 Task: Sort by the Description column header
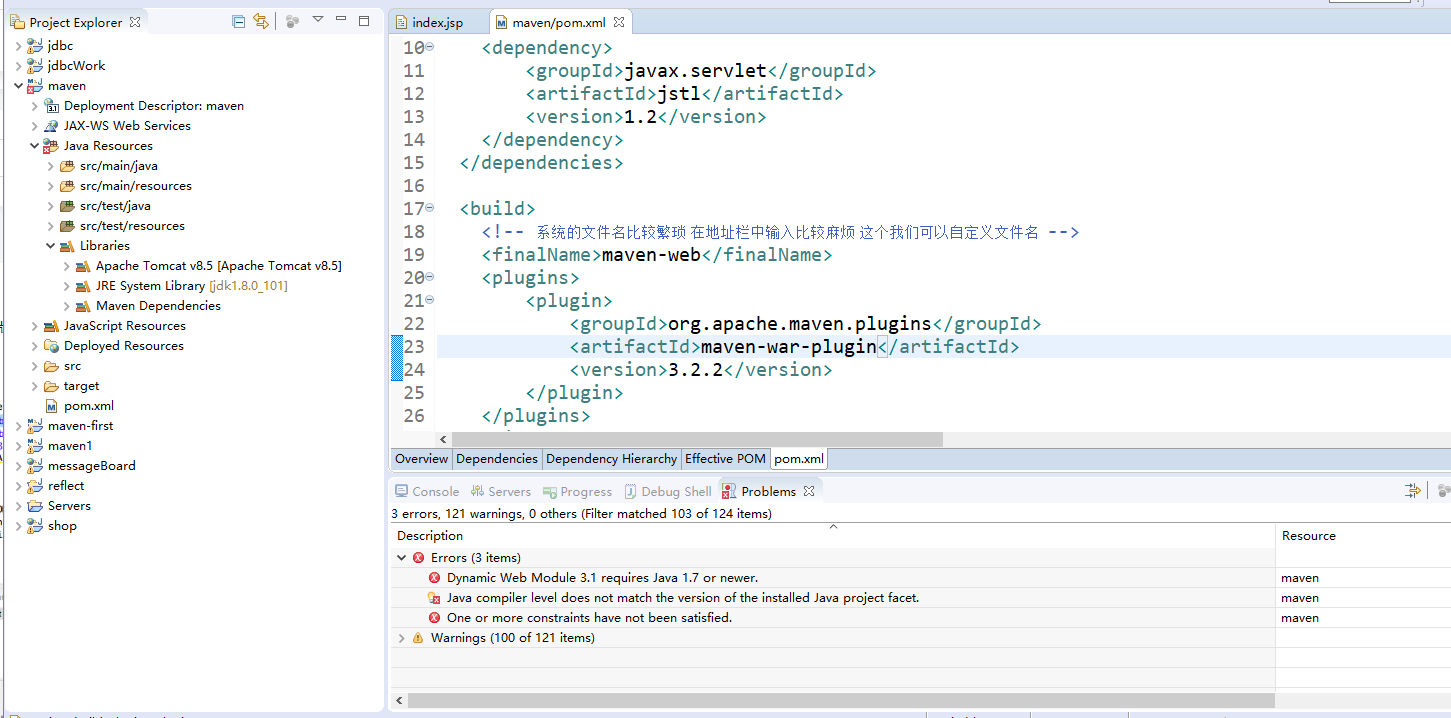[832, 535]
